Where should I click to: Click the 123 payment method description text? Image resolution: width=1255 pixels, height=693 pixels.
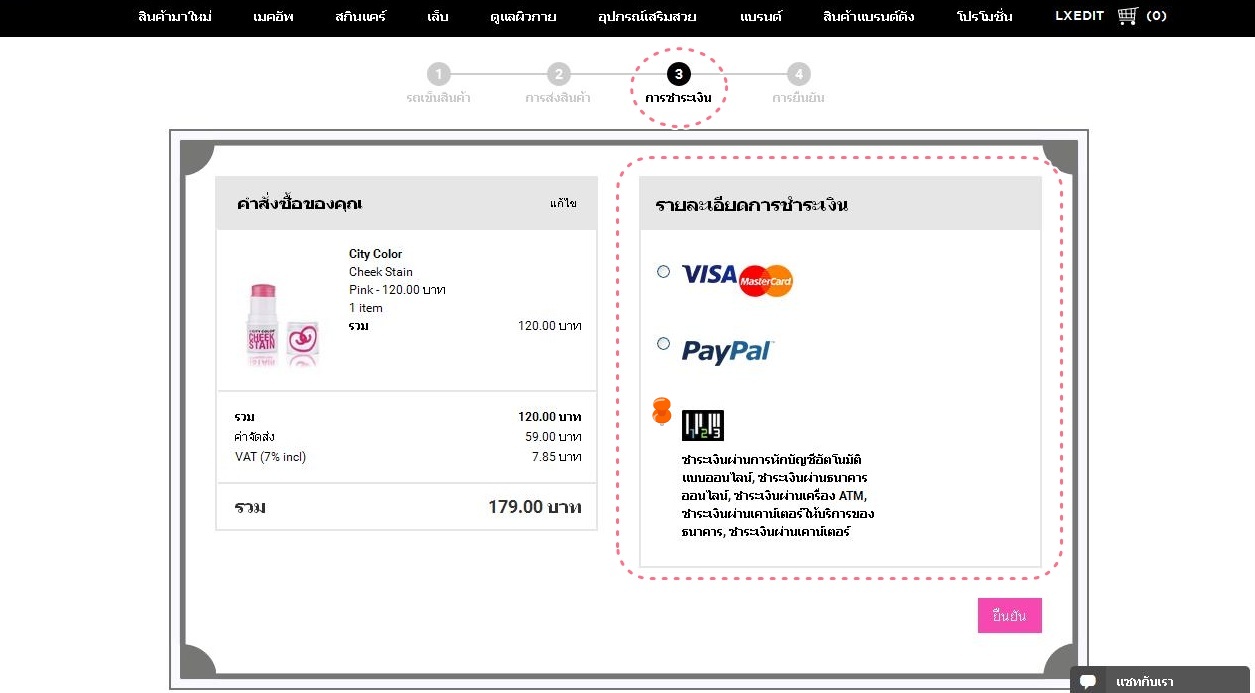[x=778, y=496]
